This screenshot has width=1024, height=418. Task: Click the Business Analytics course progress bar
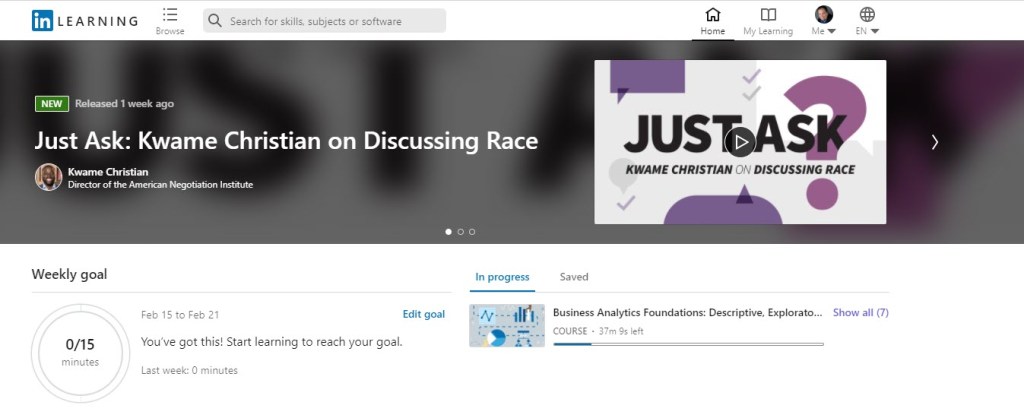coord(688,344)
